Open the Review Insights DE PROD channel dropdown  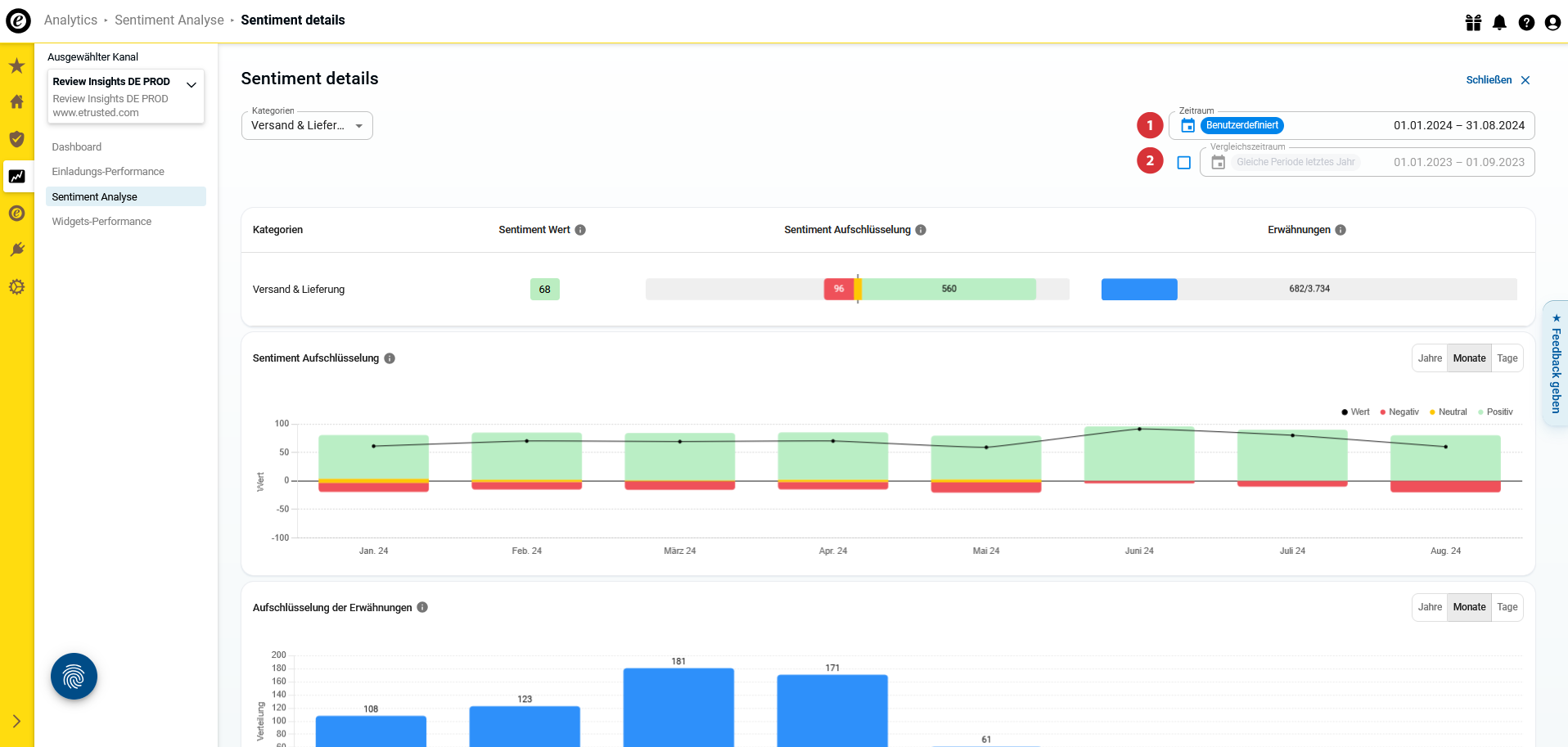126,97
